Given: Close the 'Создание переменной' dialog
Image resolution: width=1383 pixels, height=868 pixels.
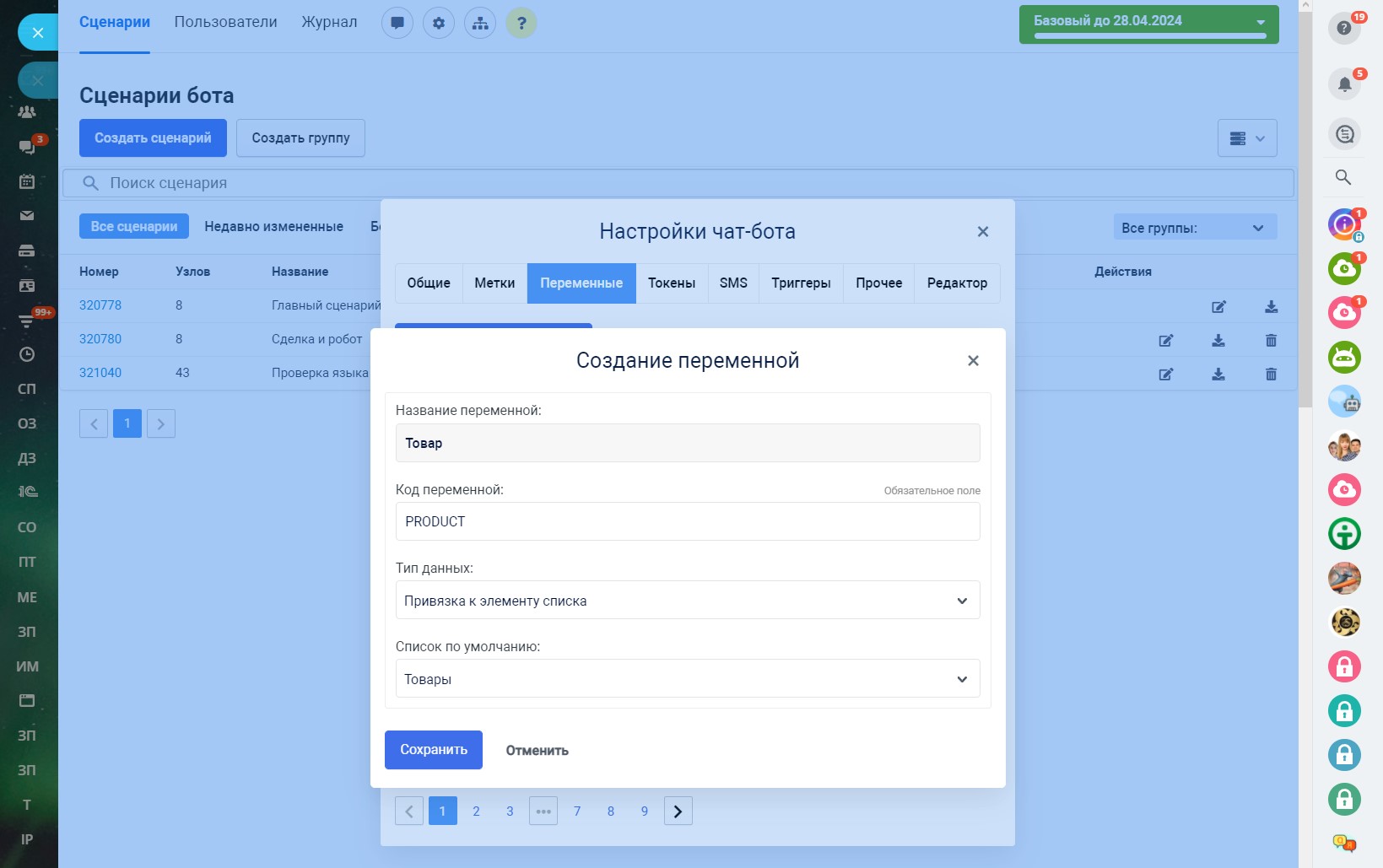Looking at the screenshot, I should coord(973,361).
